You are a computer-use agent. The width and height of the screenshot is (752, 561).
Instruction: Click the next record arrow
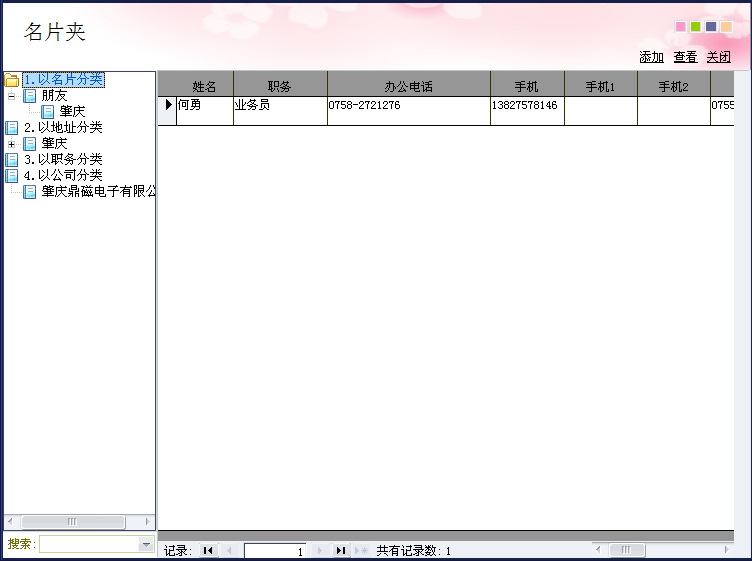coord(320,550)
